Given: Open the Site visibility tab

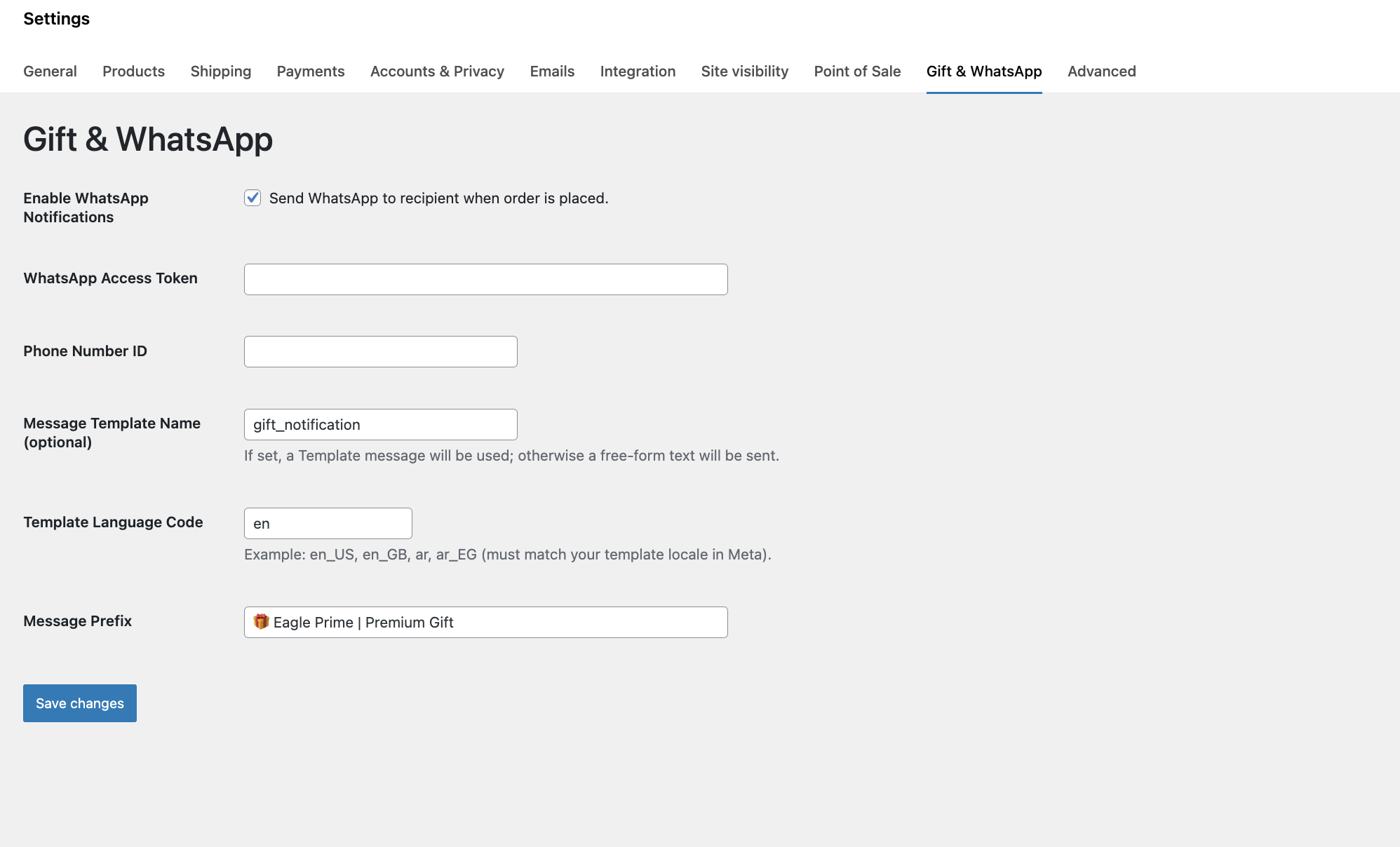Looking at the screenshot, I should [744, 72].
